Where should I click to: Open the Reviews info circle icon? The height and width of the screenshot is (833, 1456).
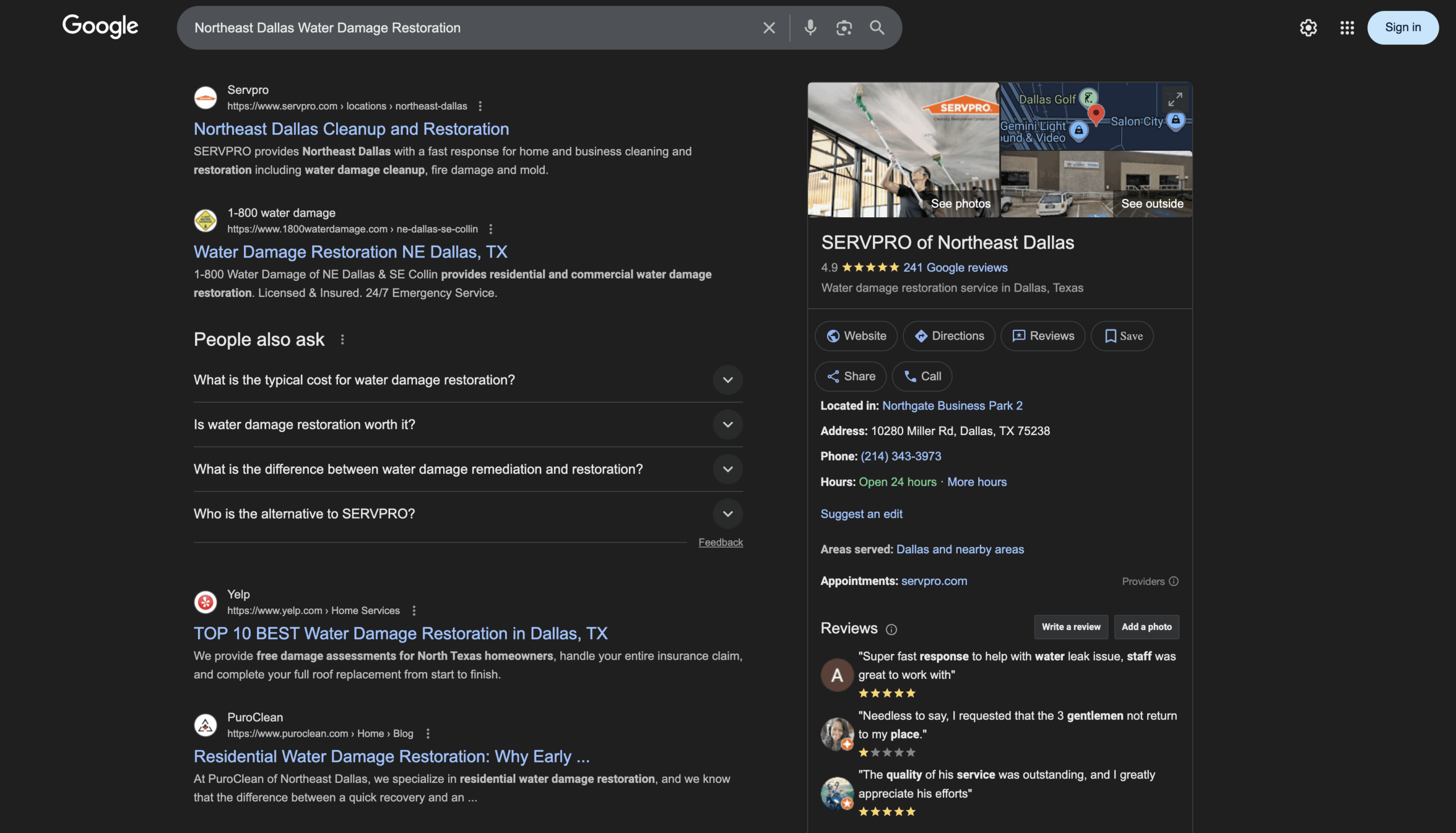tap(891, 629)
